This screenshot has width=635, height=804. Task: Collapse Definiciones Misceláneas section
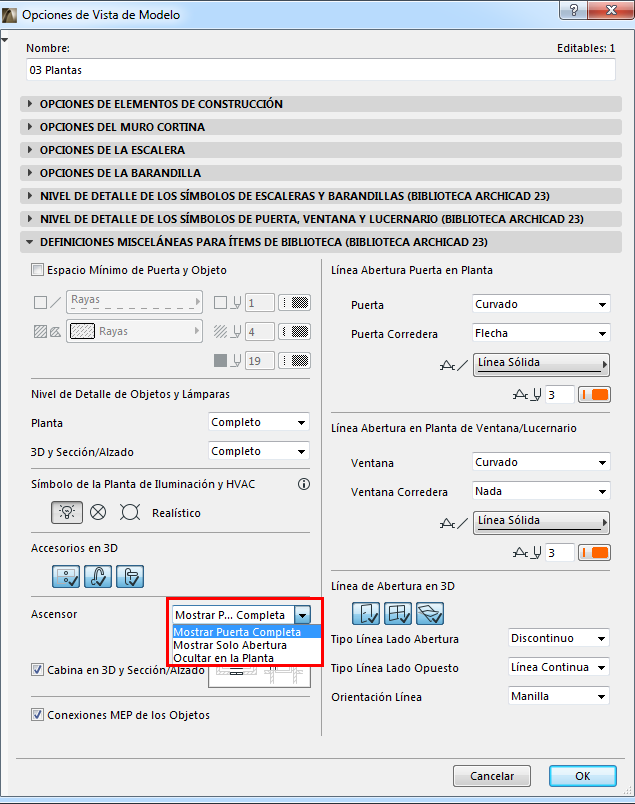[x=321, y=242]
